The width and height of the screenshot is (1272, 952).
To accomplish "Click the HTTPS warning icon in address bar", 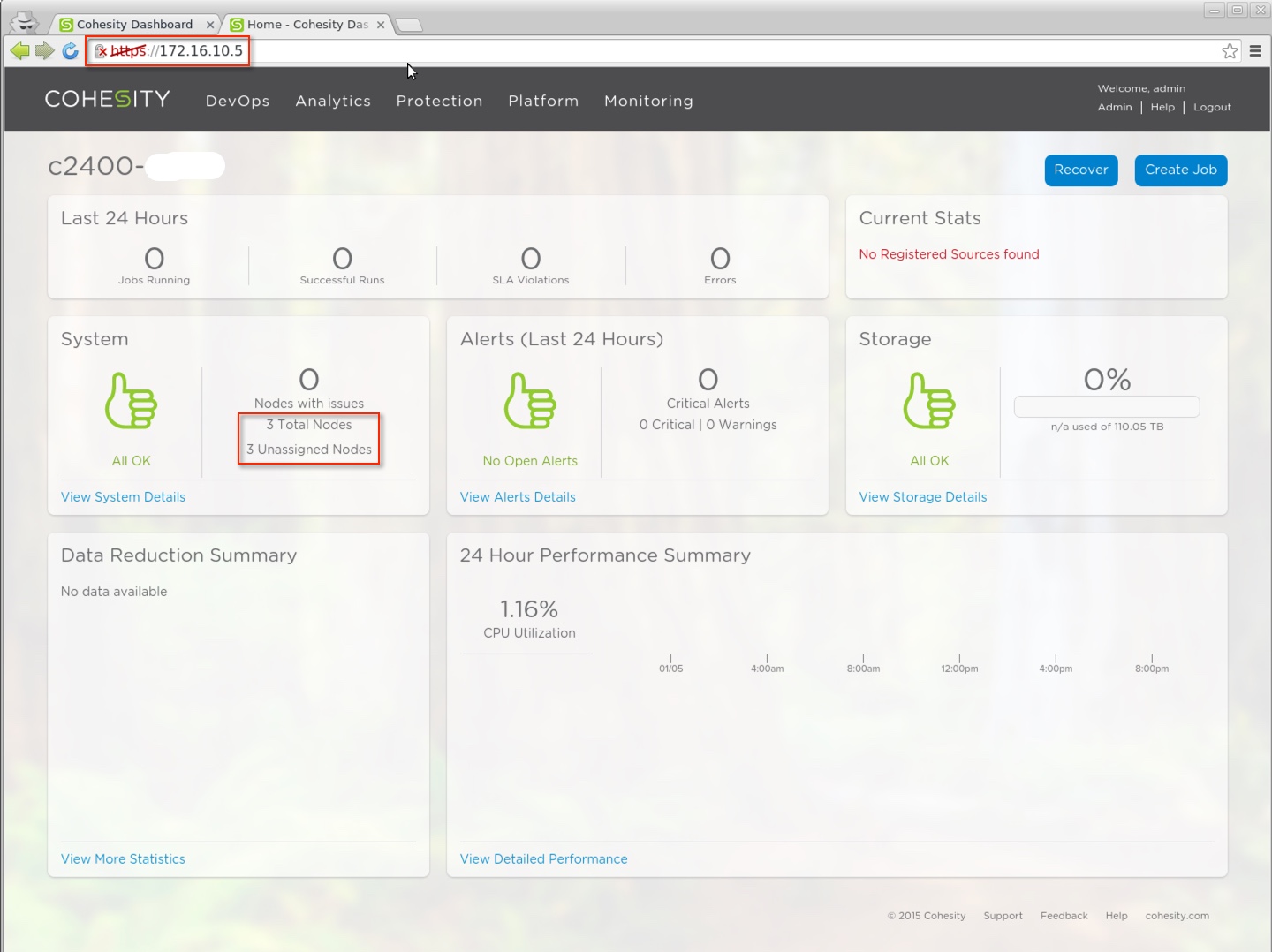I will [100, 51].
